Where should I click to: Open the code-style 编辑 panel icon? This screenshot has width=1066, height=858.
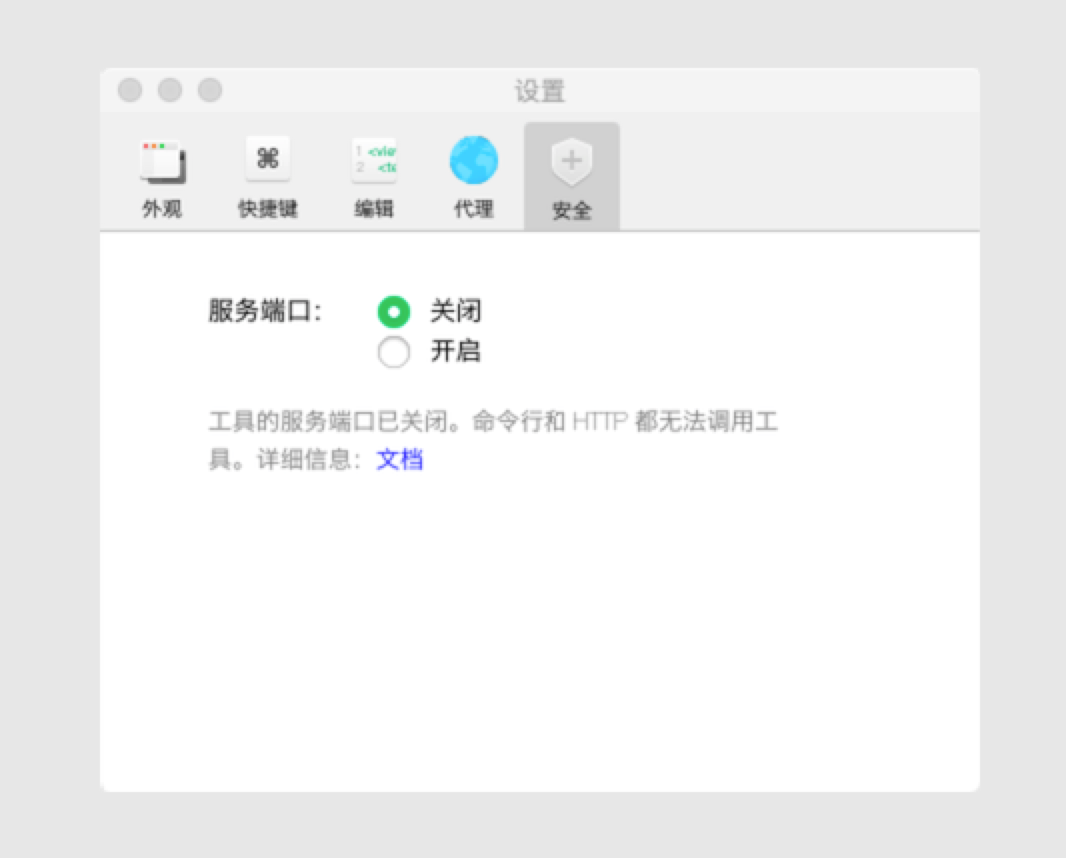tap(372, 159)
